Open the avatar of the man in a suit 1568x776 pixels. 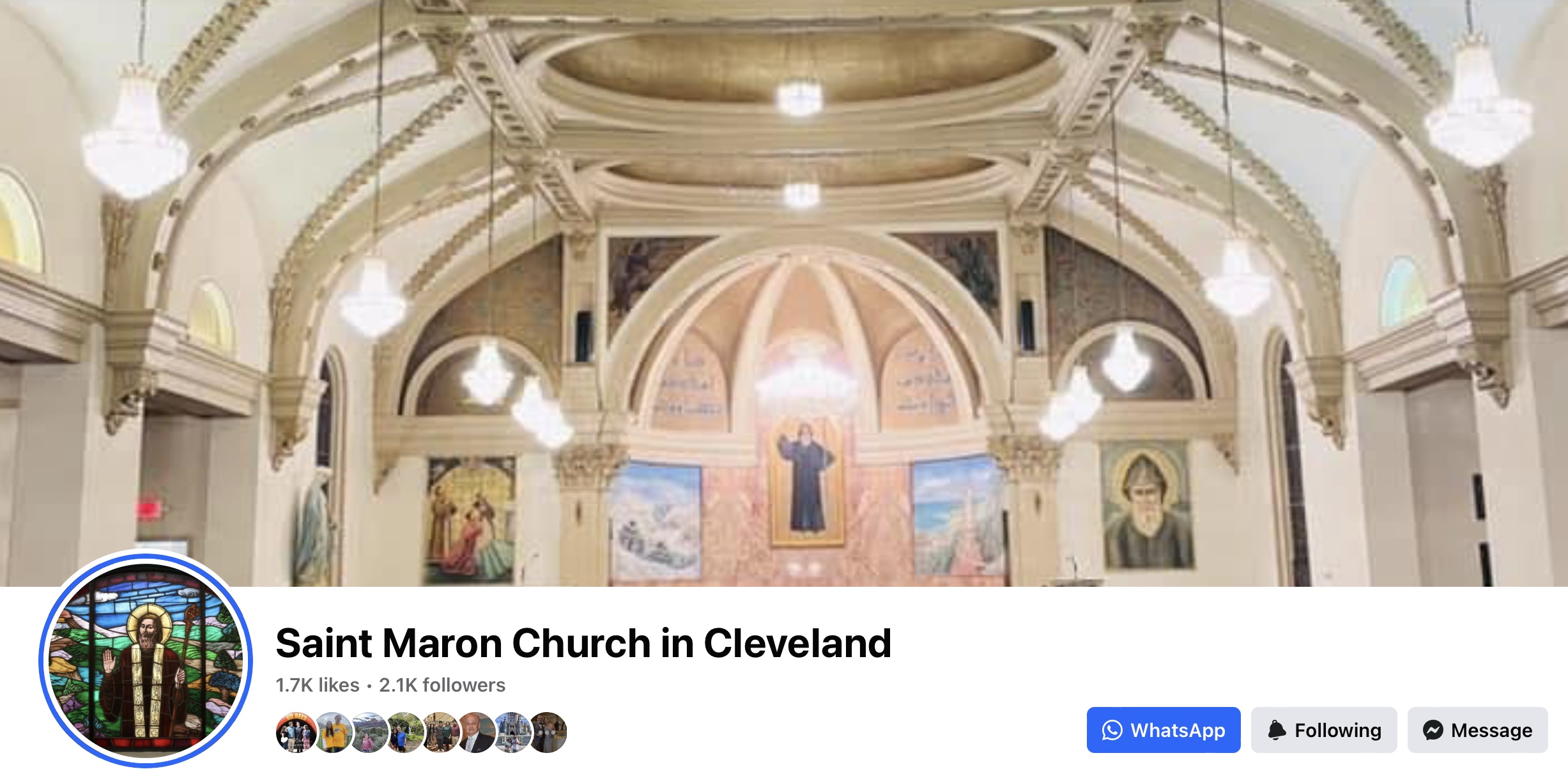(x=475, y=732)
